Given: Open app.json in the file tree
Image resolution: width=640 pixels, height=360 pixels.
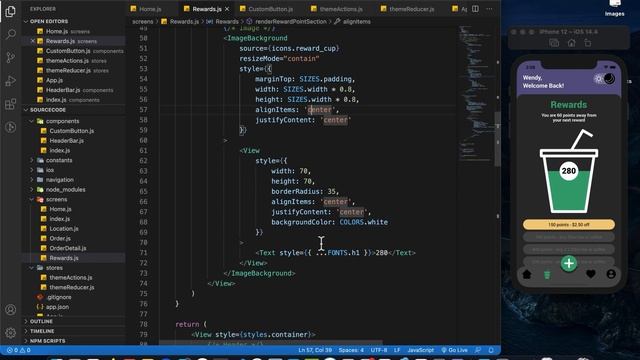Looking at the screenshot, I should 57,307.
